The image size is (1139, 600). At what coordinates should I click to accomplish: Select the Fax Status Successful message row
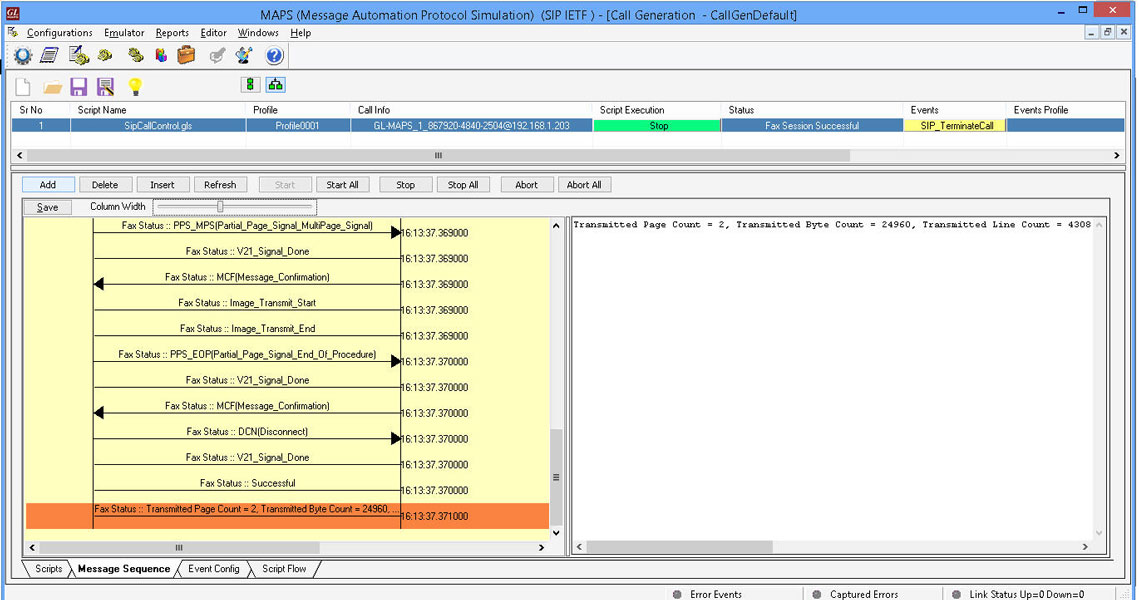tap(247, 483)
